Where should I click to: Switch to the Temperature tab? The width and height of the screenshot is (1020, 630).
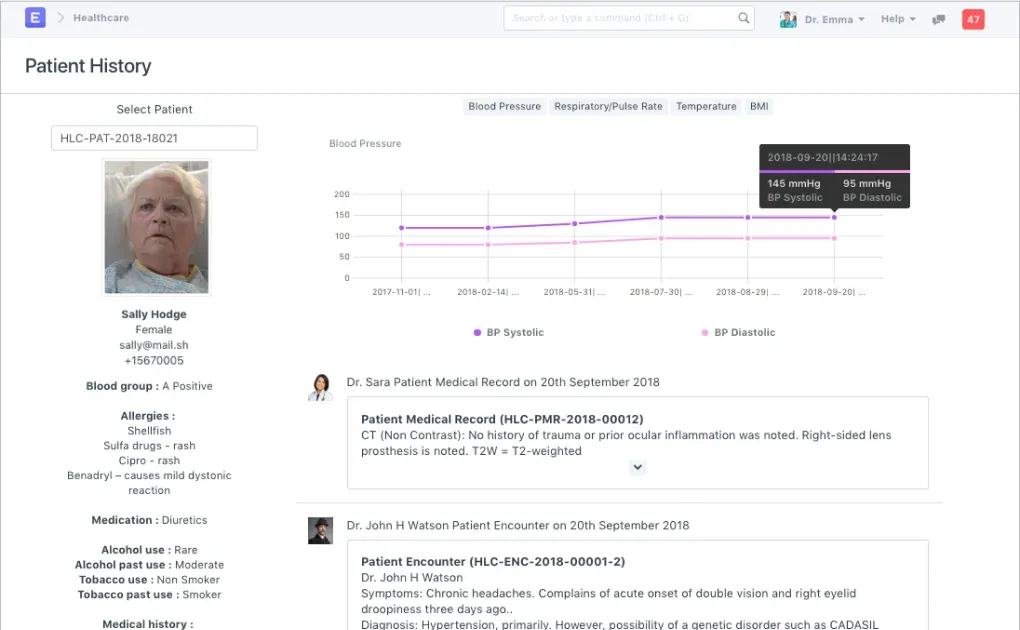pyautogui.click(x=706, y=106)
